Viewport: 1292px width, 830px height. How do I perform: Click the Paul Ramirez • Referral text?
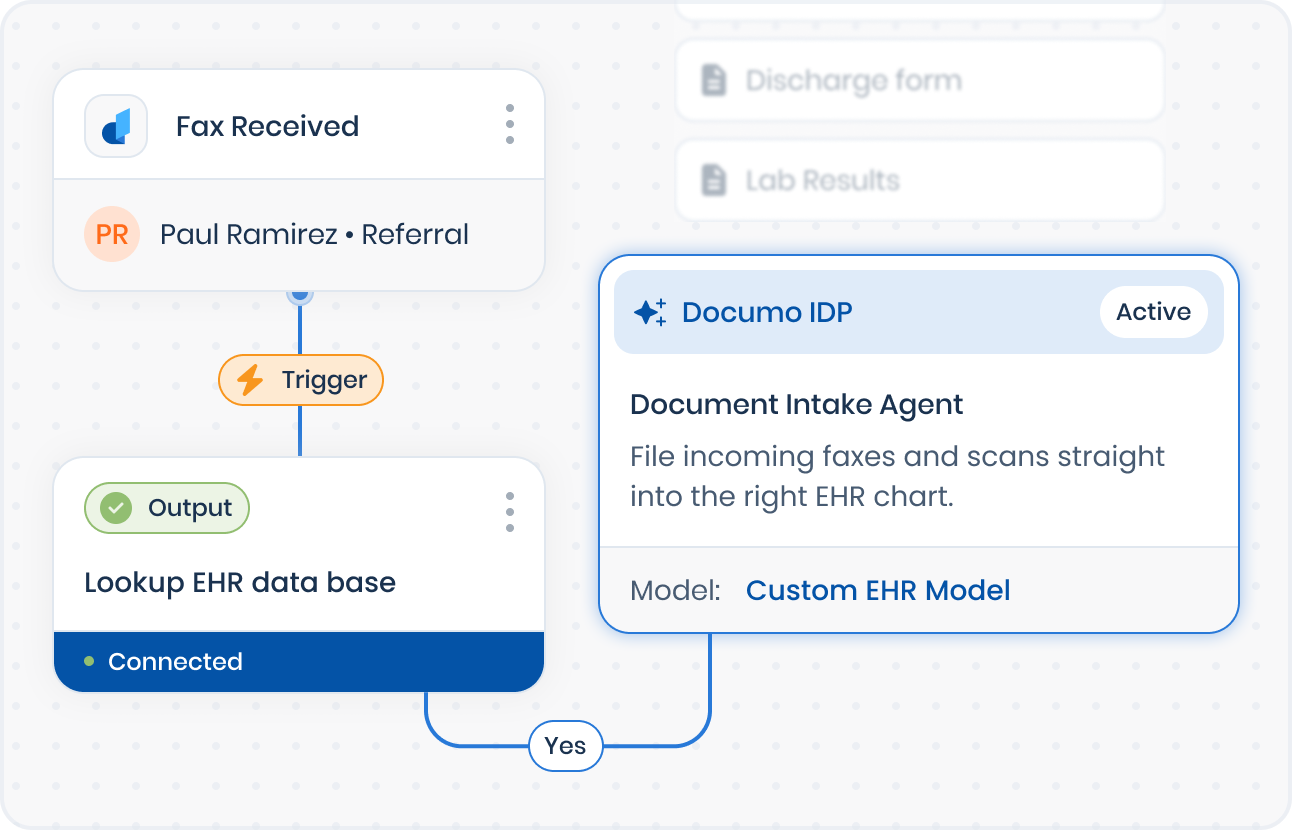314,234
